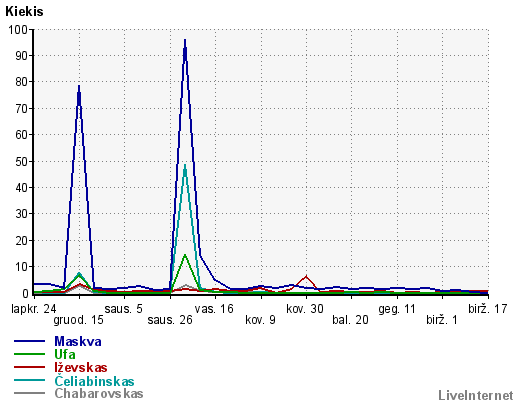Click the red Iževskas bump at kov. 30
The height and width of the screenshot is (405, 520).
click(x=306, y=276)
